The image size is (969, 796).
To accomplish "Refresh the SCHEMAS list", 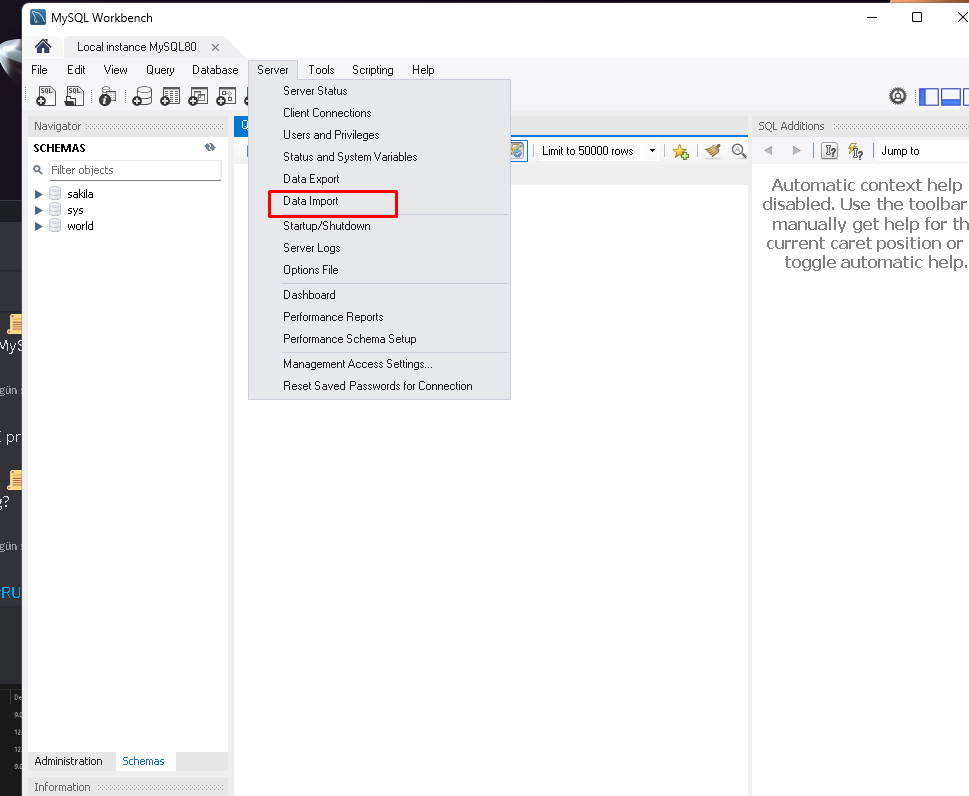I will (x=210, y=147).
